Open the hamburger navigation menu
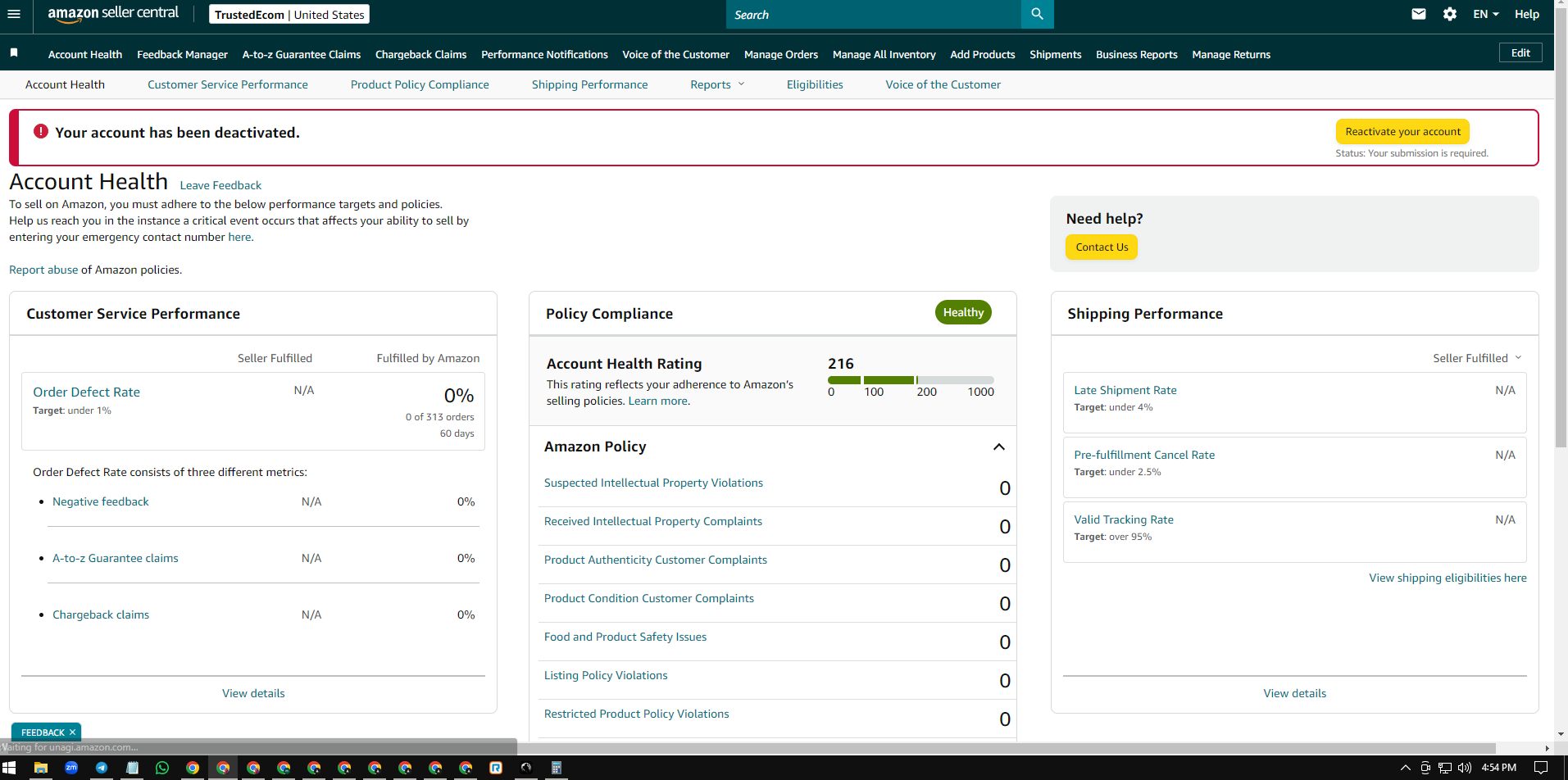1568x780 pixels. (13, 14)
